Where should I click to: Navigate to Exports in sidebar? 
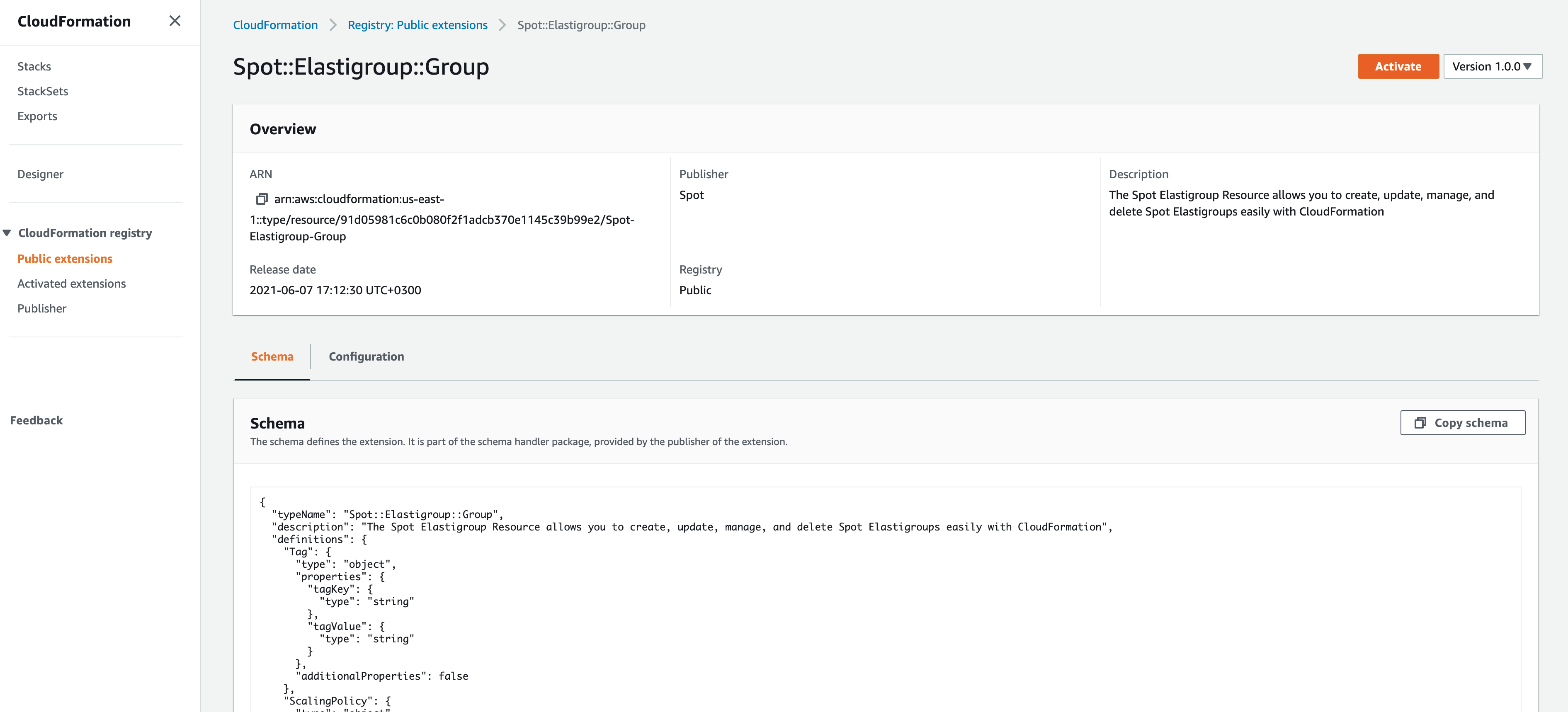tap(37, 116)
